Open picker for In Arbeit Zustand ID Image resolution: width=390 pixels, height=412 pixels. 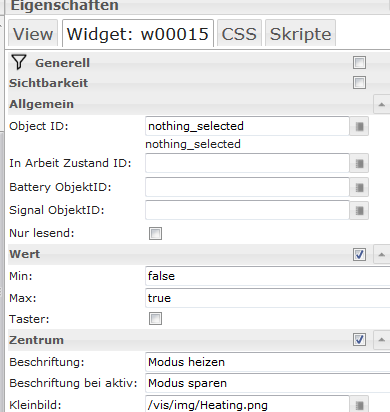pos(359,163)
